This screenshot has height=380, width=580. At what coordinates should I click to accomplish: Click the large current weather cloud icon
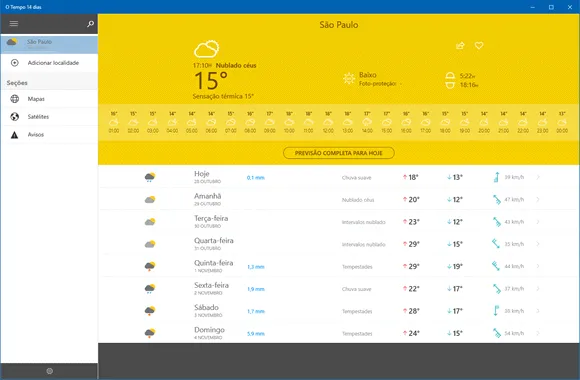click(x=206, y=49)
